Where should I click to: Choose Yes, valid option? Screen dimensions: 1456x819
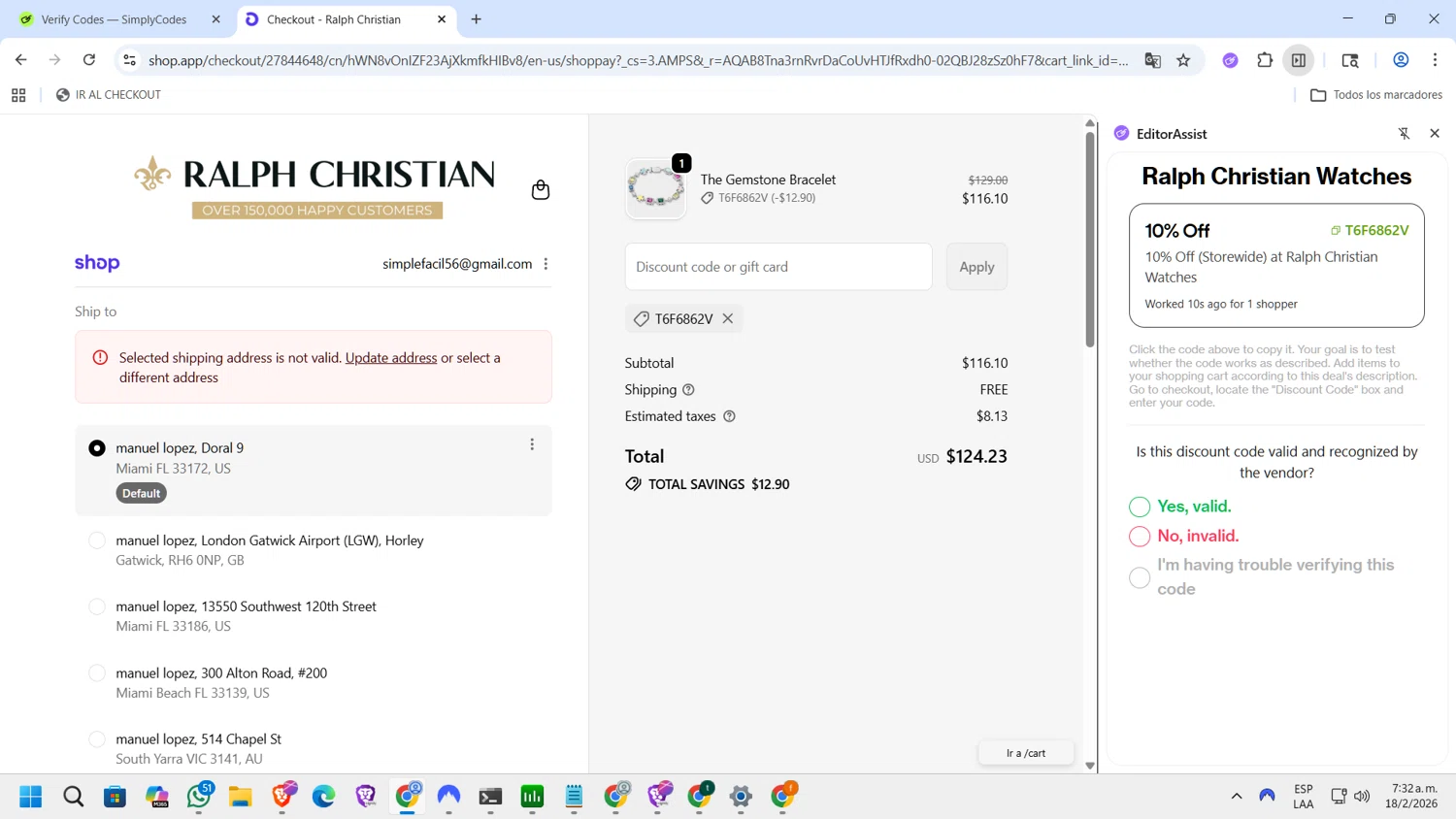click(x=1140, y=507)
